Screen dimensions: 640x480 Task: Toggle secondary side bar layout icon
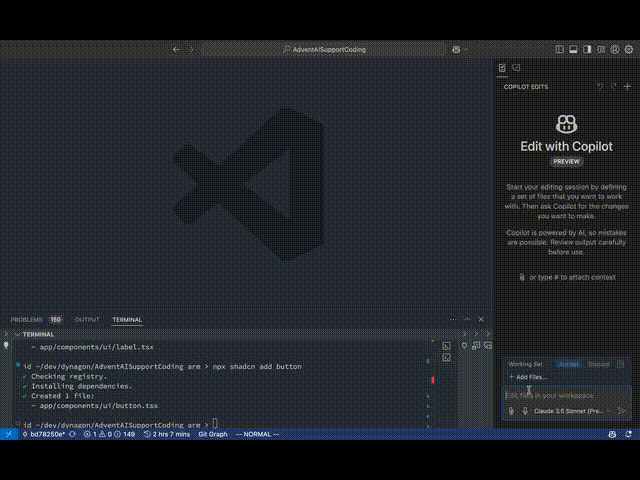point(587,49)
